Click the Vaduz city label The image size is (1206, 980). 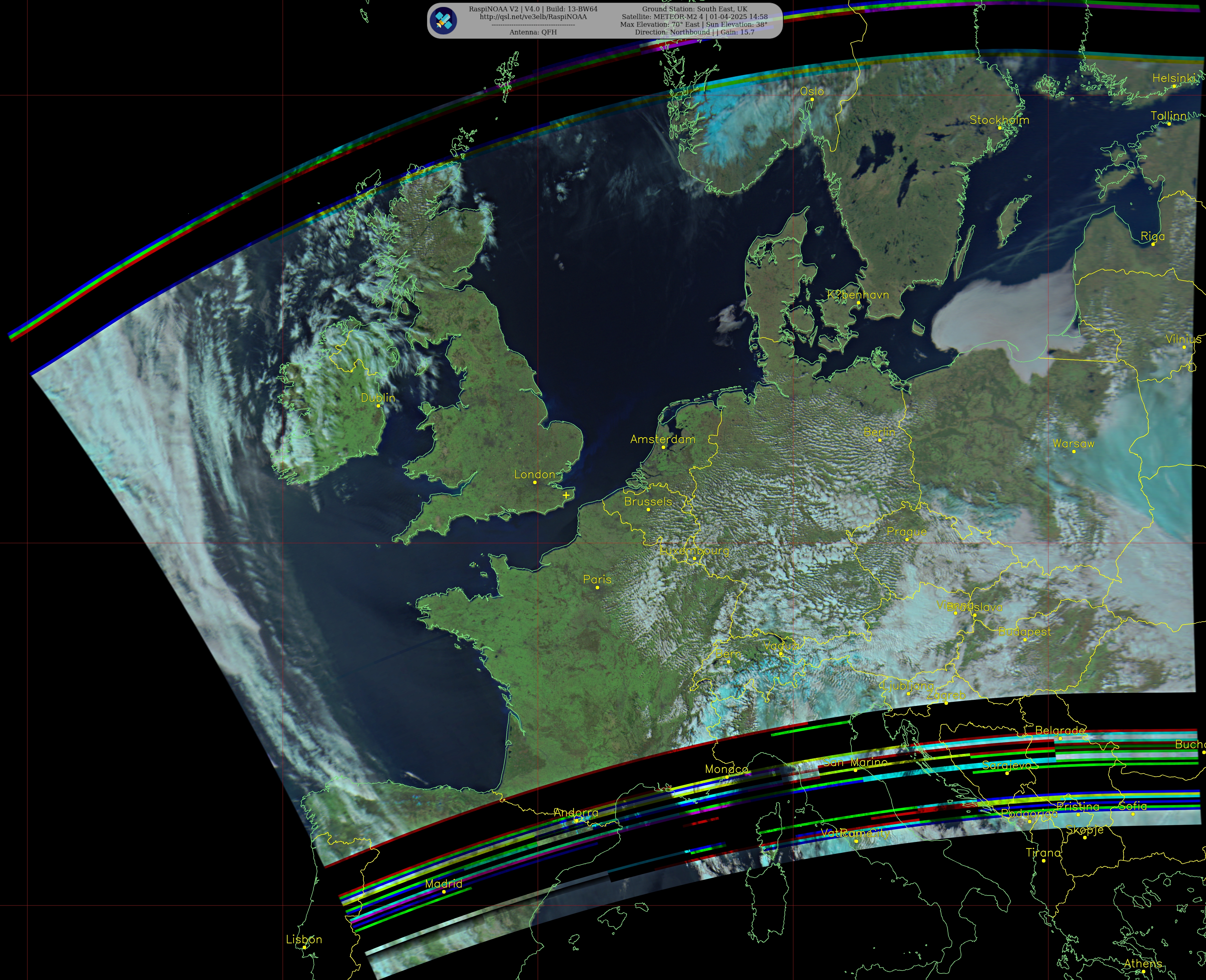point(781,646)
